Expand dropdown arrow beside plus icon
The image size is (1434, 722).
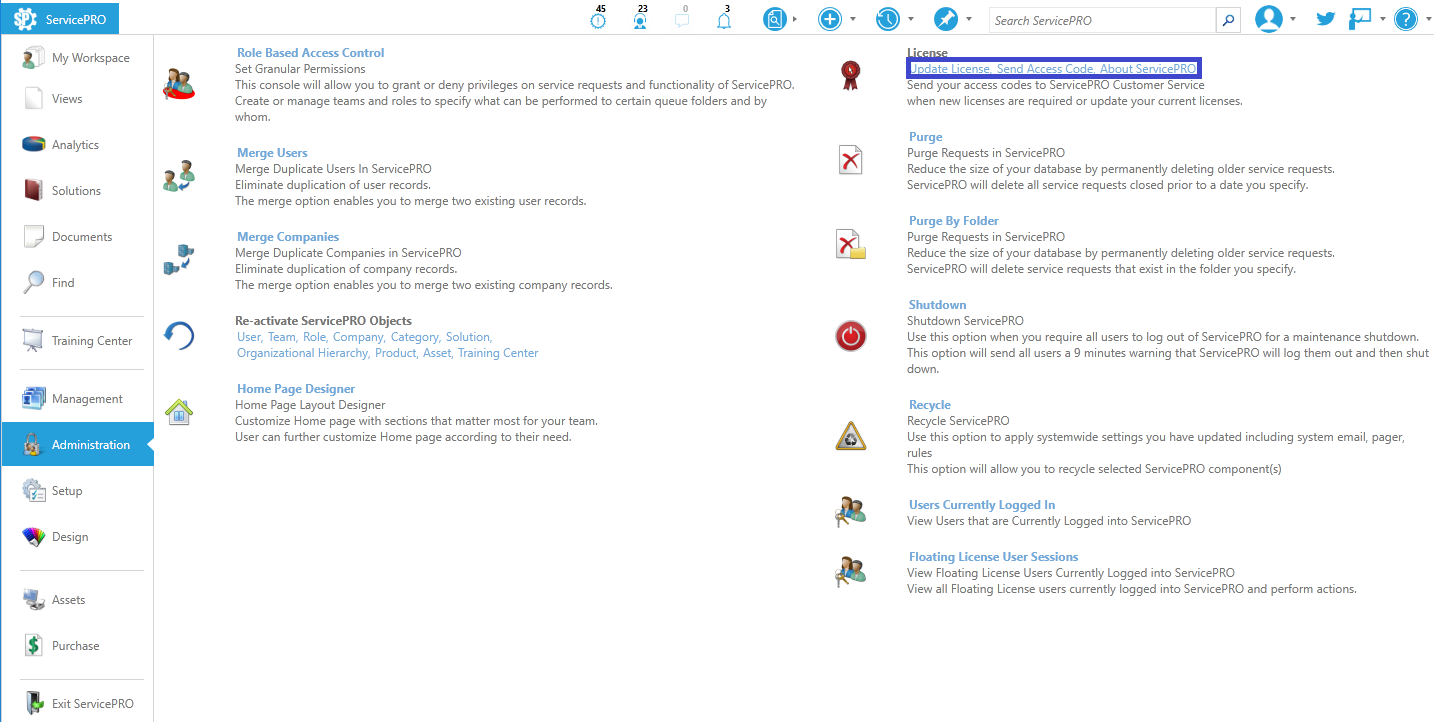[x=853, y=19]
